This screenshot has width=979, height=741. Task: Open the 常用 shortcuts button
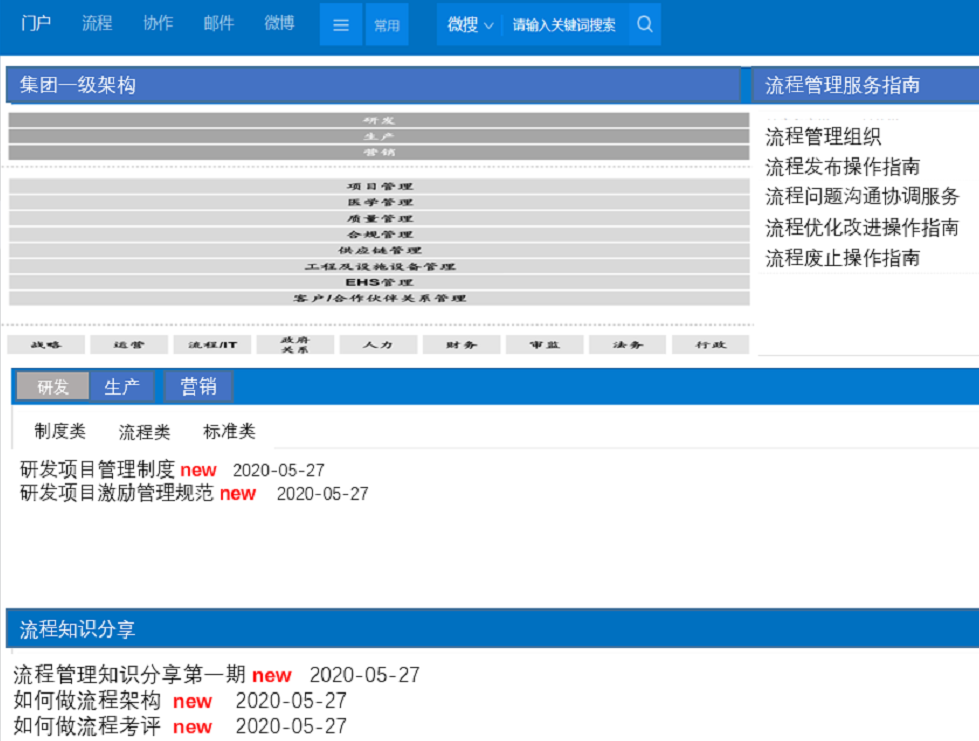point(387,25)
